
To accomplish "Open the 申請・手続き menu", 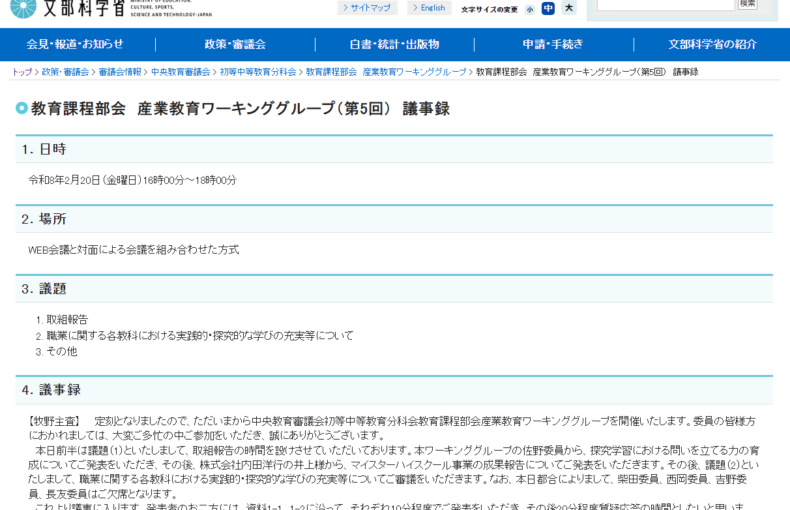I will [x=553, y=44].
